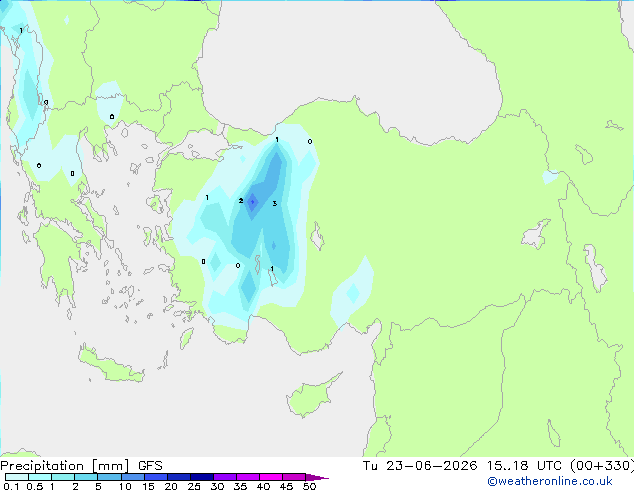Open the weatheronline.co.uk link

click(x=550, y=481)
